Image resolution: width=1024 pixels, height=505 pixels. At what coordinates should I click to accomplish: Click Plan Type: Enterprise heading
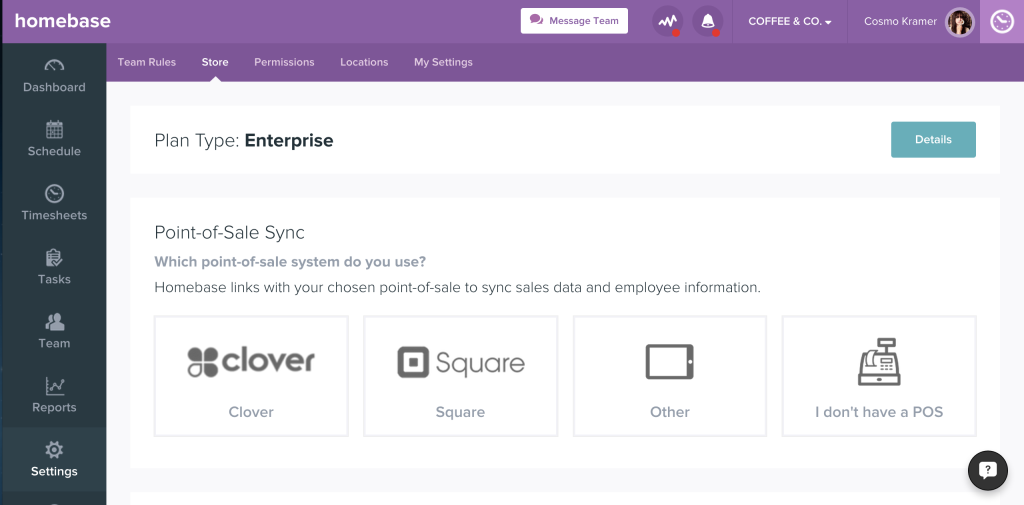point(244,140)
